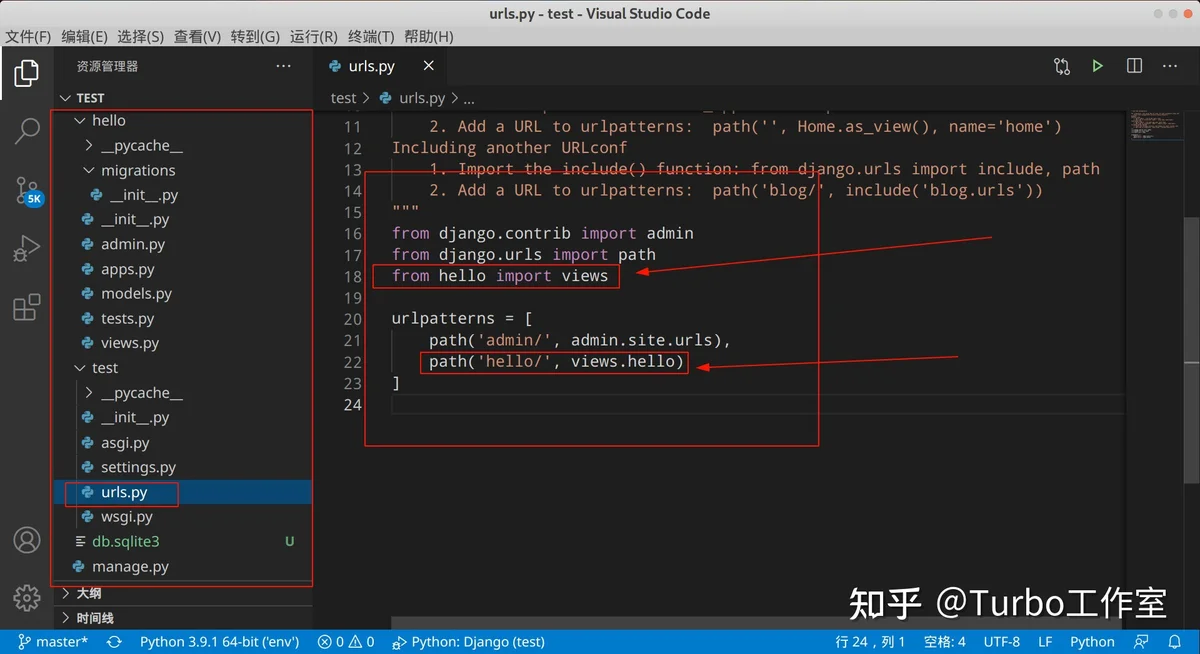Image resolution: width=1200 pixels, height=654 pixels.
Task: Open apps.py file
Action: pyautogui.click(x=183, y=269)
